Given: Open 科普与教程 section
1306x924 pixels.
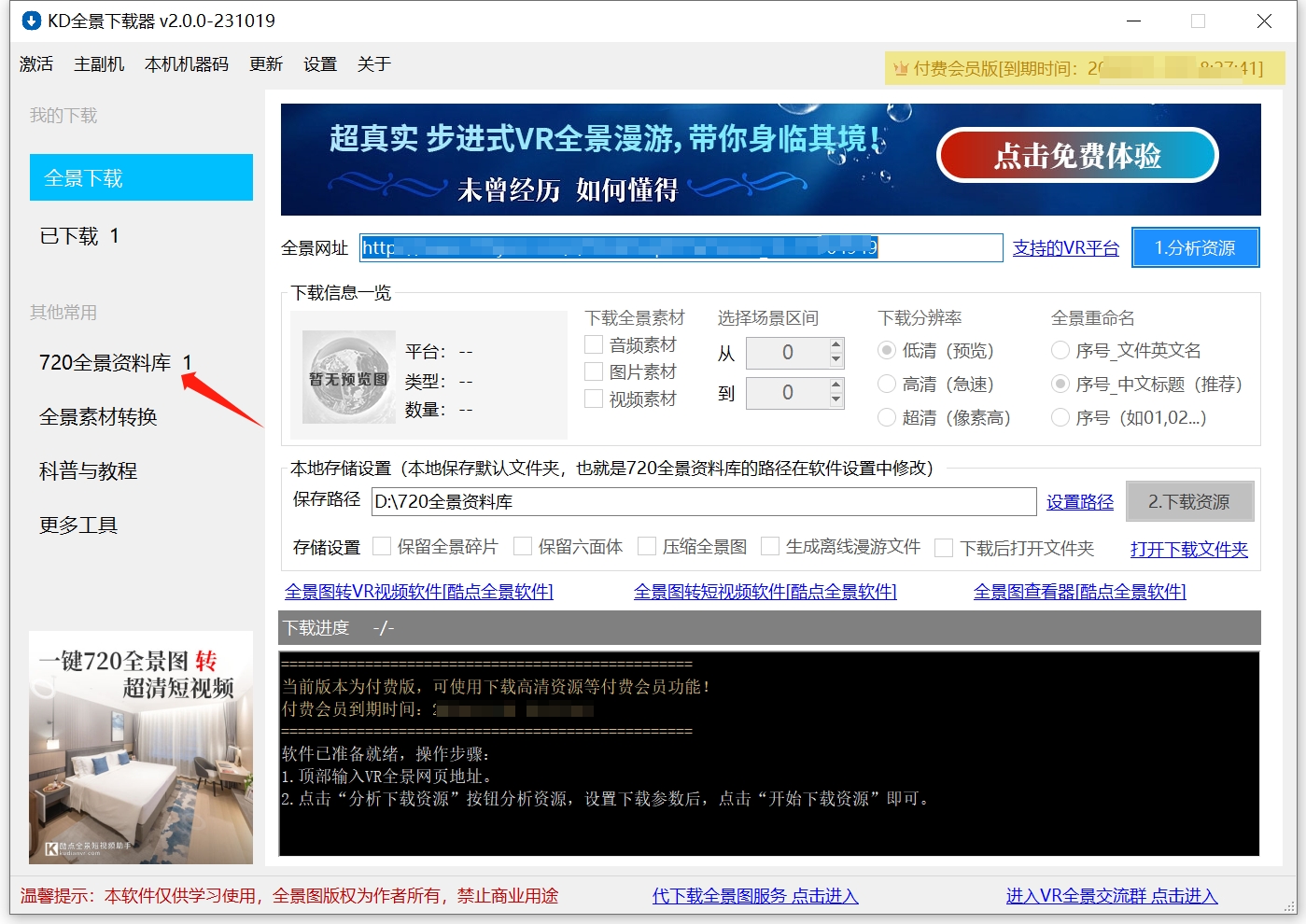Looking at the screenshot, I should 88,470.
